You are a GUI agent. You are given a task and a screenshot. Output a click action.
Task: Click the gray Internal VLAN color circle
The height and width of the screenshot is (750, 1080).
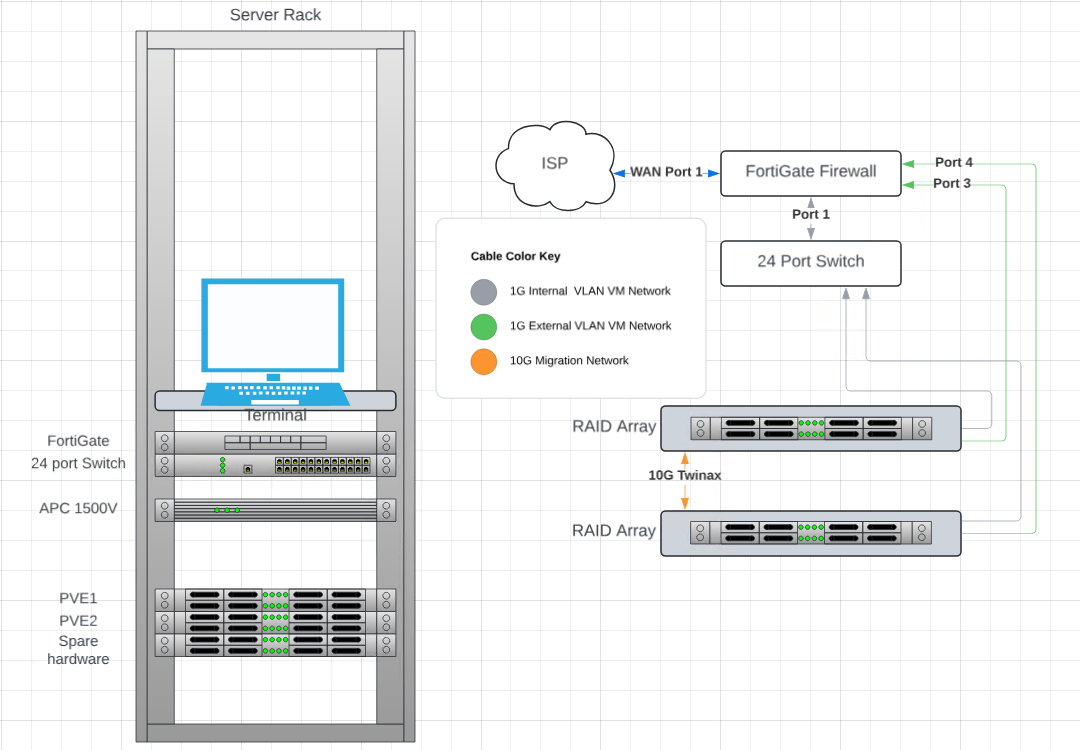tap(484, 292)
